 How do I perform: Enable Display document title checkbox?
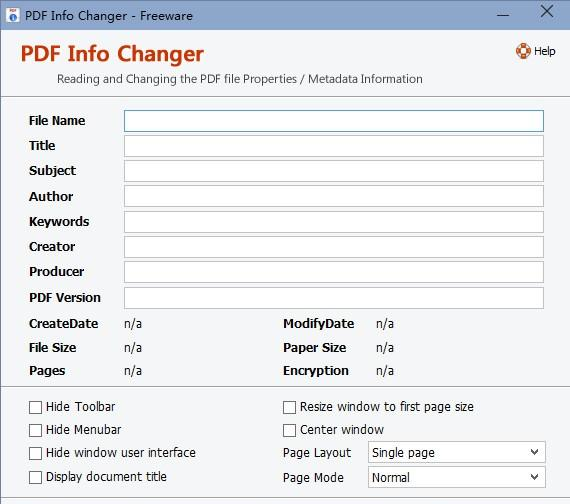tap(35, 477)
